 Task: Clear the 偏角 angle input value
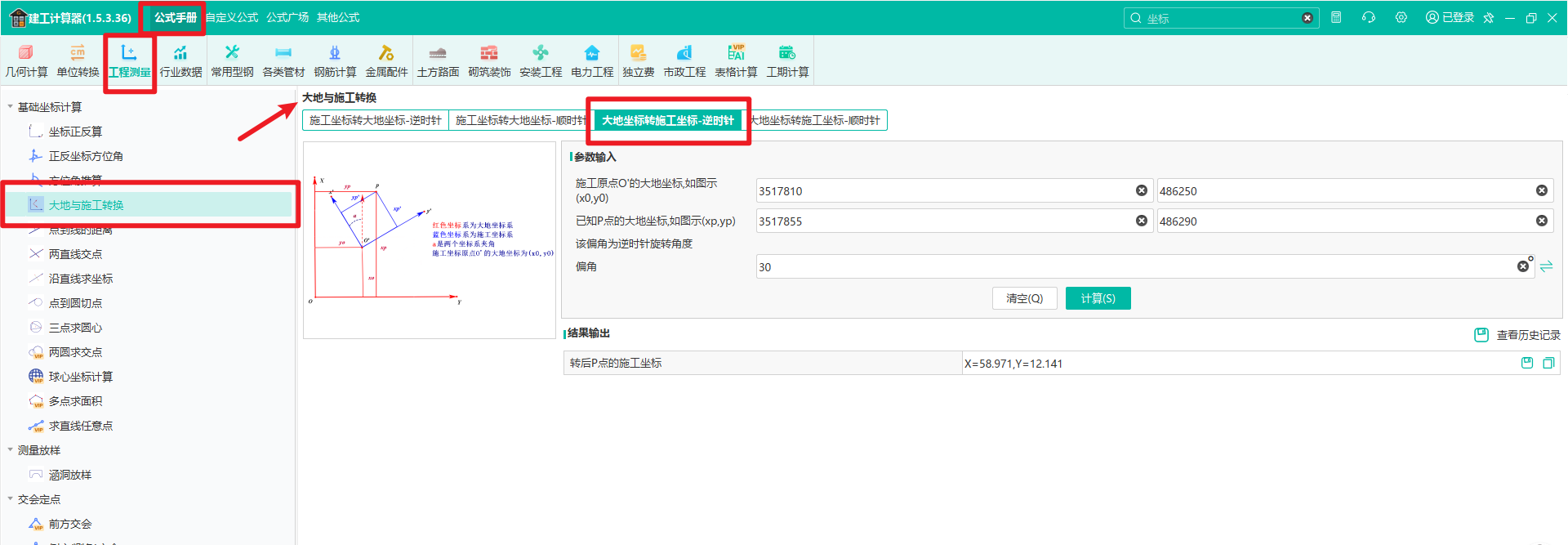pos(1523,266)
